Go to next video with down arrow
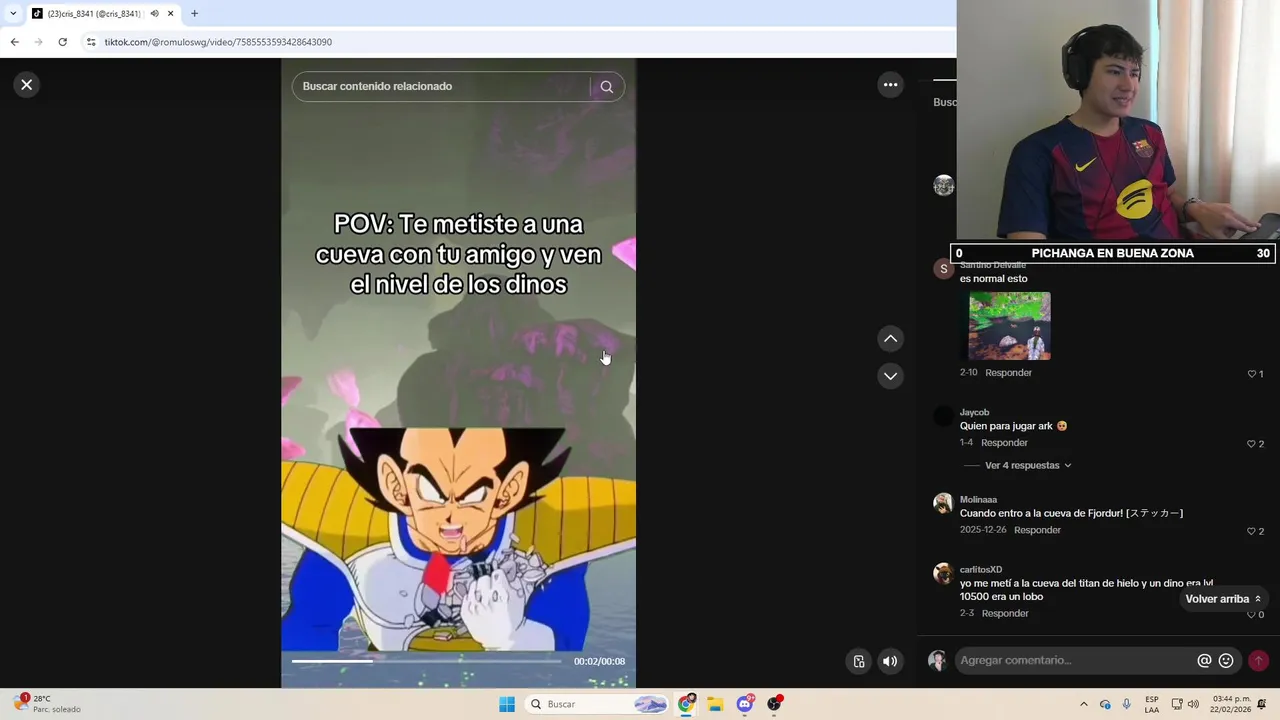The image size is (1280, 720). click(890, 376)
